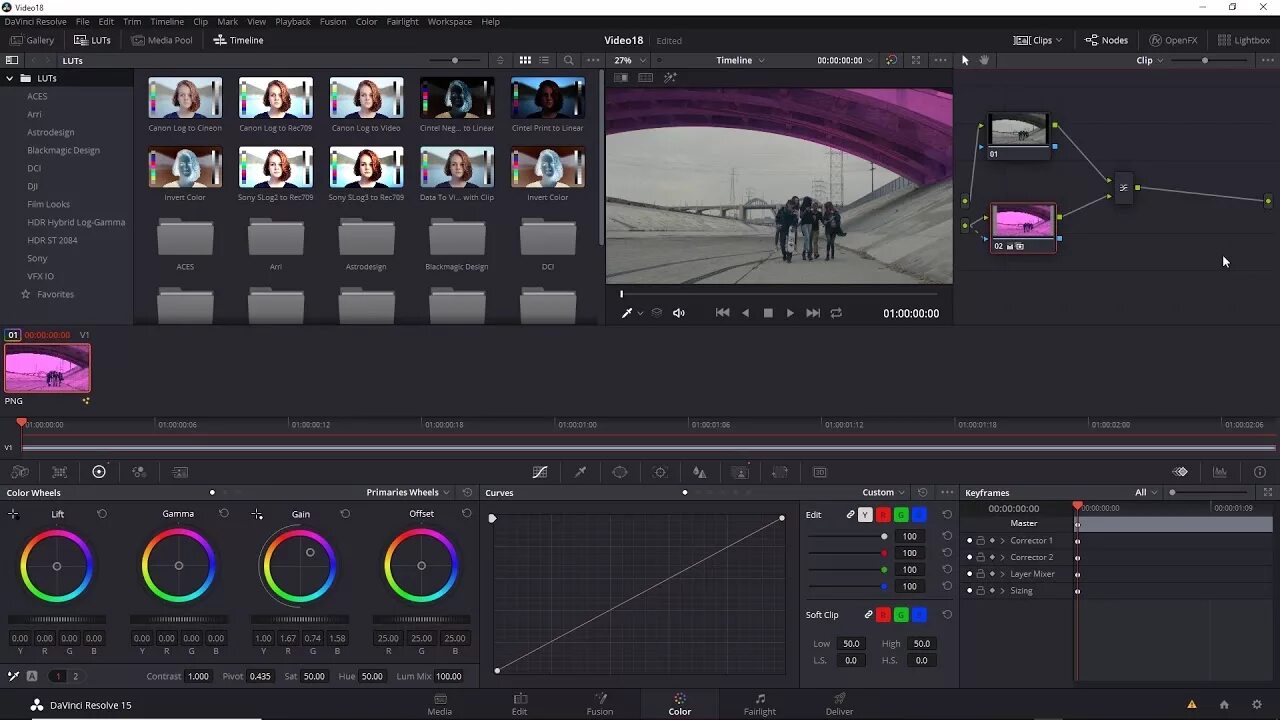This screenshot has width=1280, height=720.
Task: Select the hand pan tool in Node editor
Action: coord(984,60)
